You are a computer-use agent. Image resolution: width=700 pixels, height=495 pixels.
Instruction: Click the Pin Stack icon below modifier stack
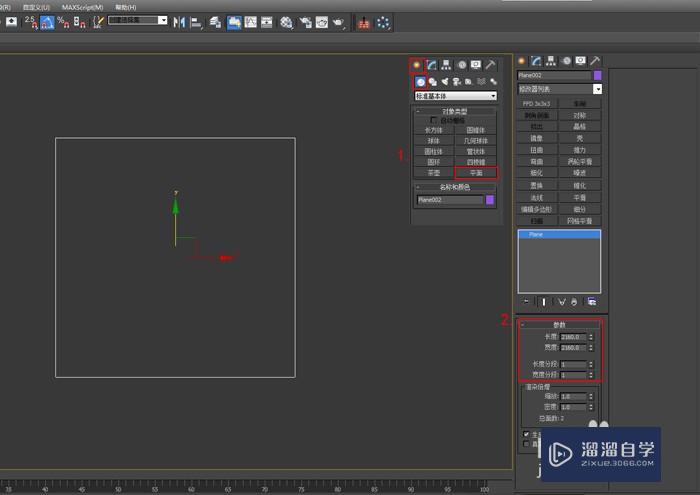click(x=526, y=301)
